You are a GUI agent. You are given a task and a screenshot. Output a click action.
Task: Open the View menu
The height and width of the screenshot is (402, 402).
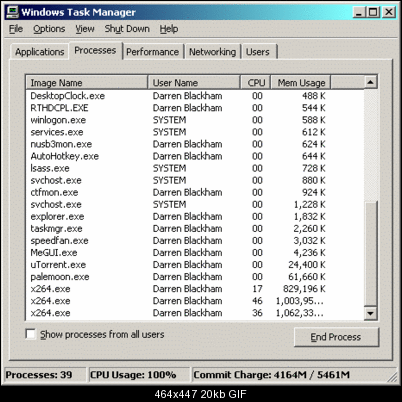click(85, 29)
